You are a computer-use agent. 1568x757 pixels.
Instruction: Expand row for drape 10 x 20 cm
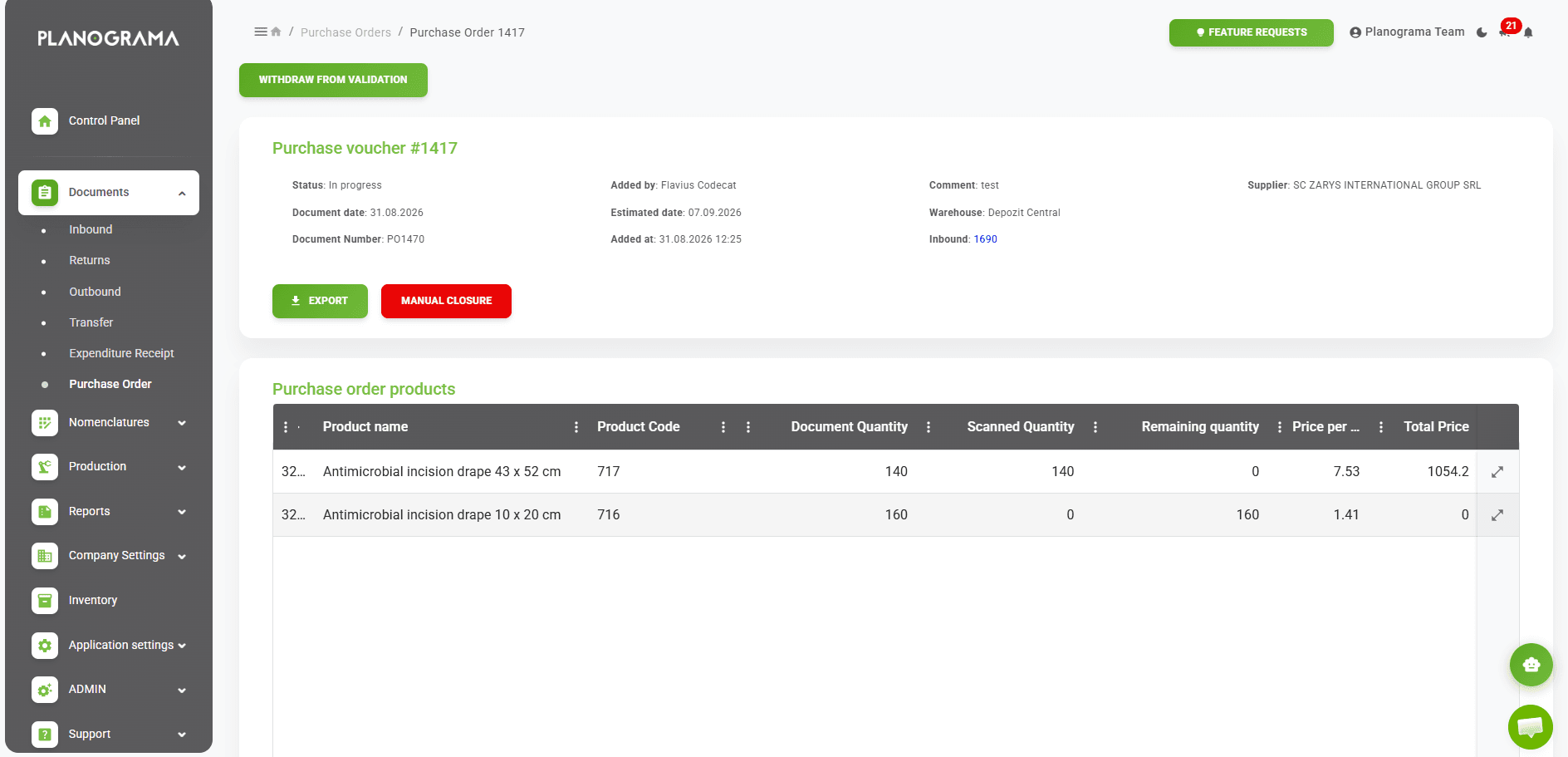pyautogui.click(x=1497, y=515)
